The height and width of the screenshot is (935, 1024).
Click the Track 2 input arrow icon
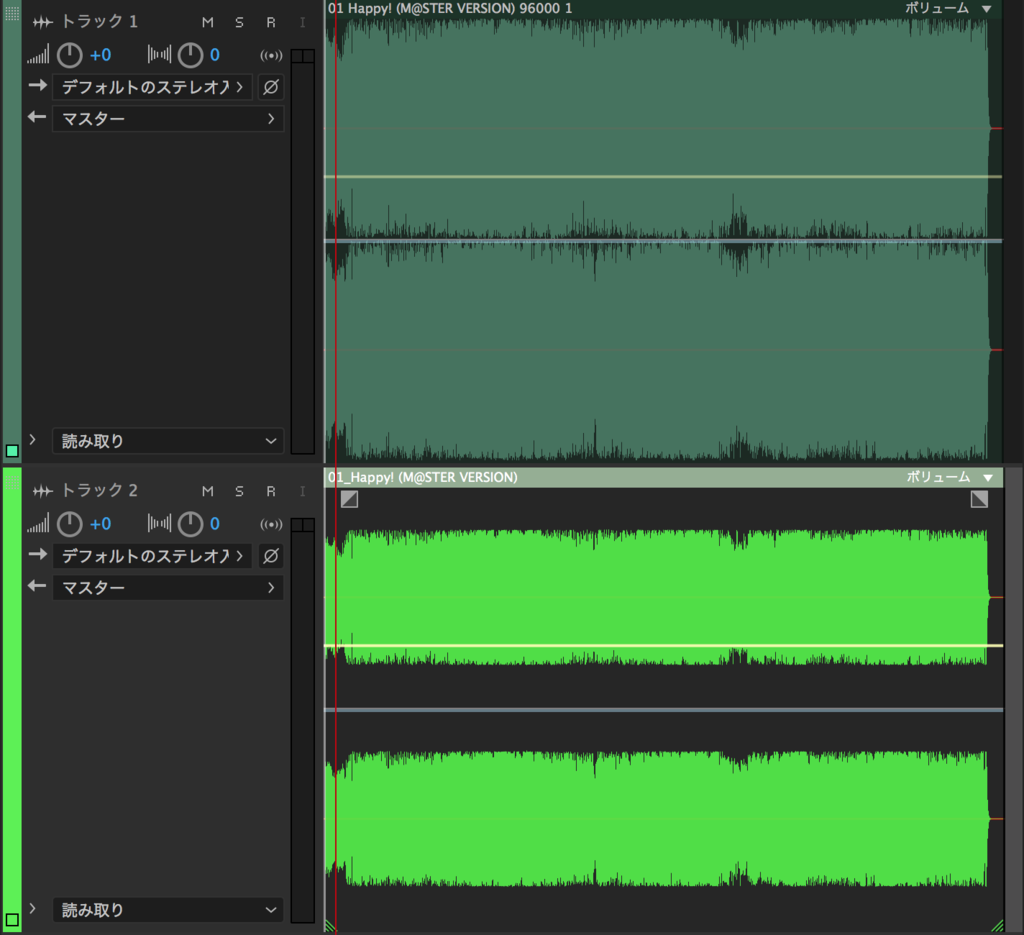click(38, 554)
